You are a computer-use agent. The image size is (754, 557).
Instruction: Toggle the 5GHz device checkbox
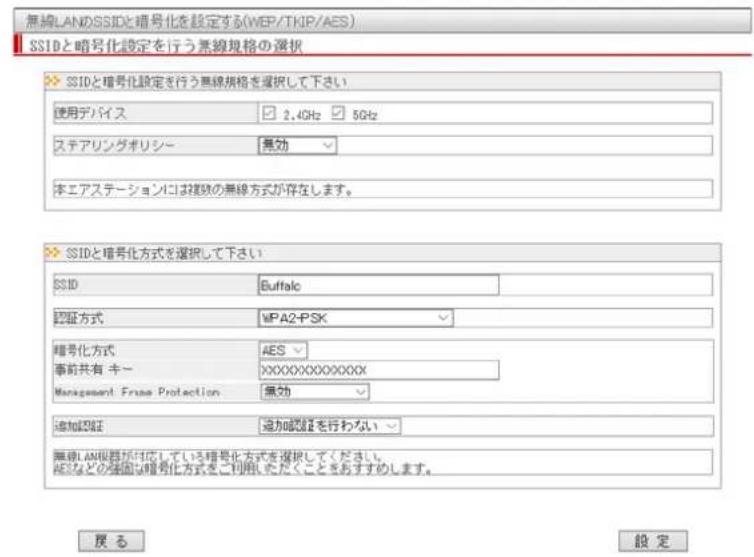pos(338,114)
